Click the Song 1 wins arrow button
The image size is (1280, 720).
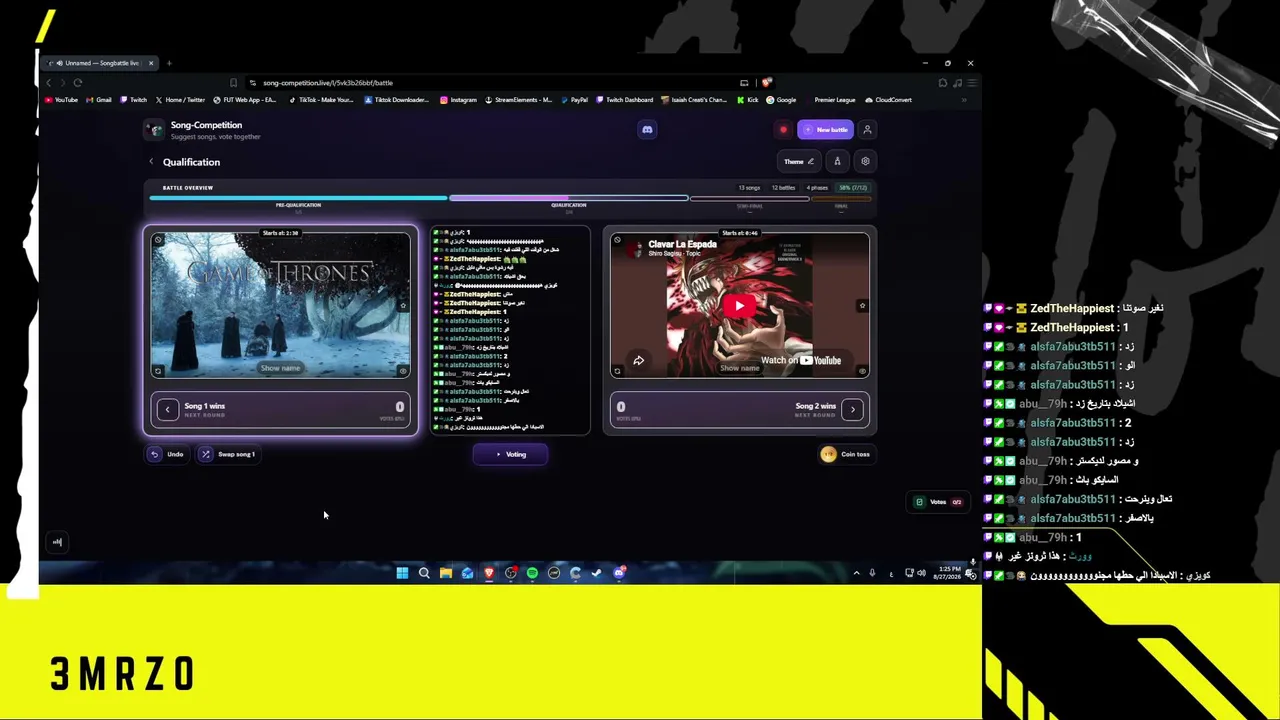point(167,409)
